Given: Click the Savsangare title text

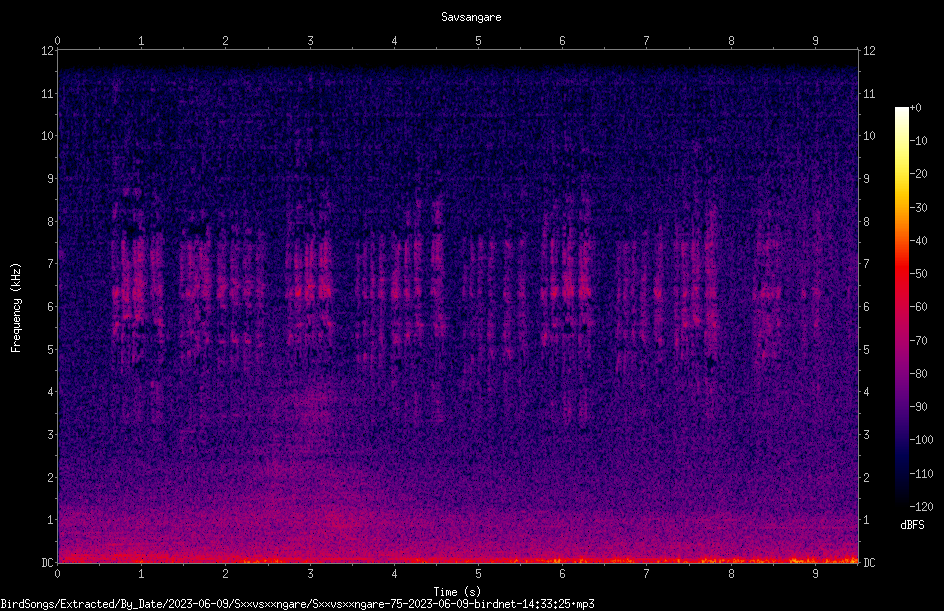Looking at the screenshot, I should [x=471, y=17].
